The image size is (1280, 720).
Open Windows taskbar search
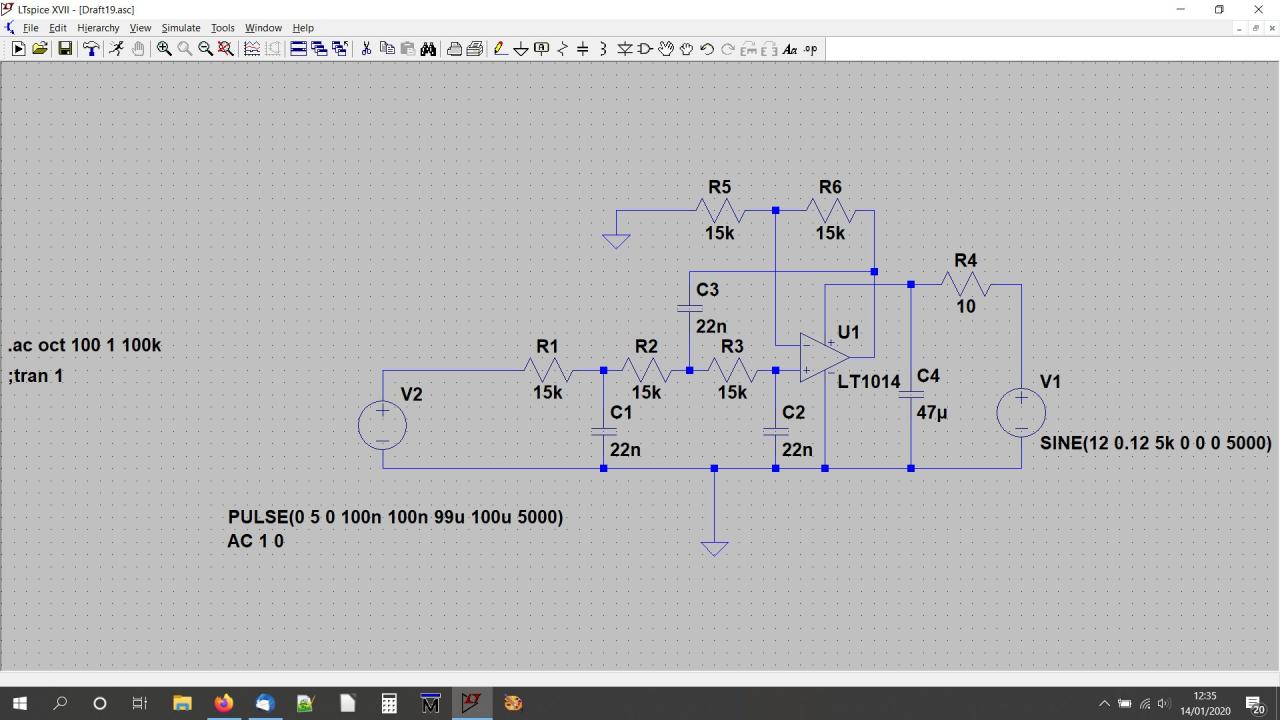tap(60, 703)
